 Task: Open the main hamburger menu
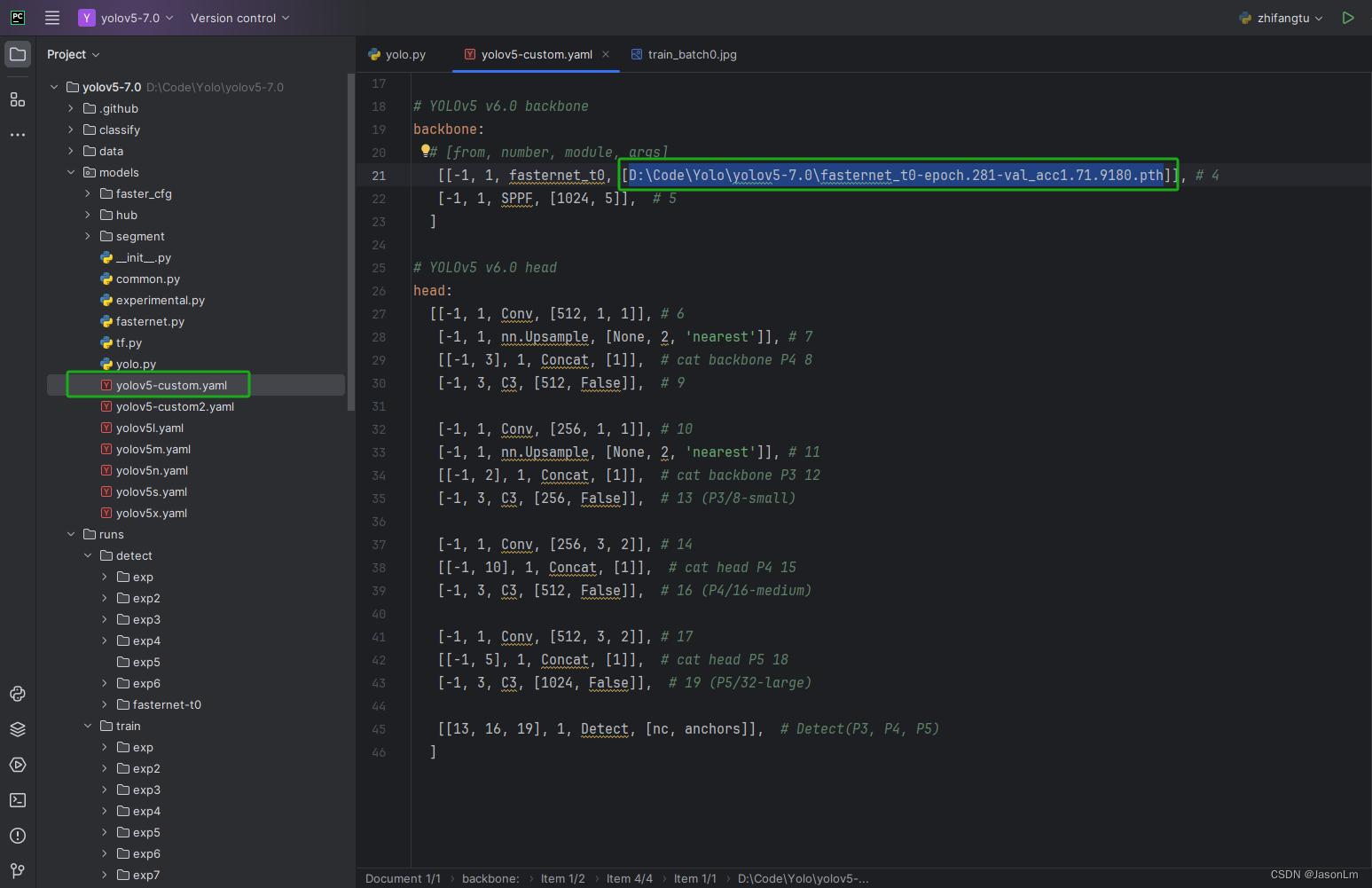point(52,18)
